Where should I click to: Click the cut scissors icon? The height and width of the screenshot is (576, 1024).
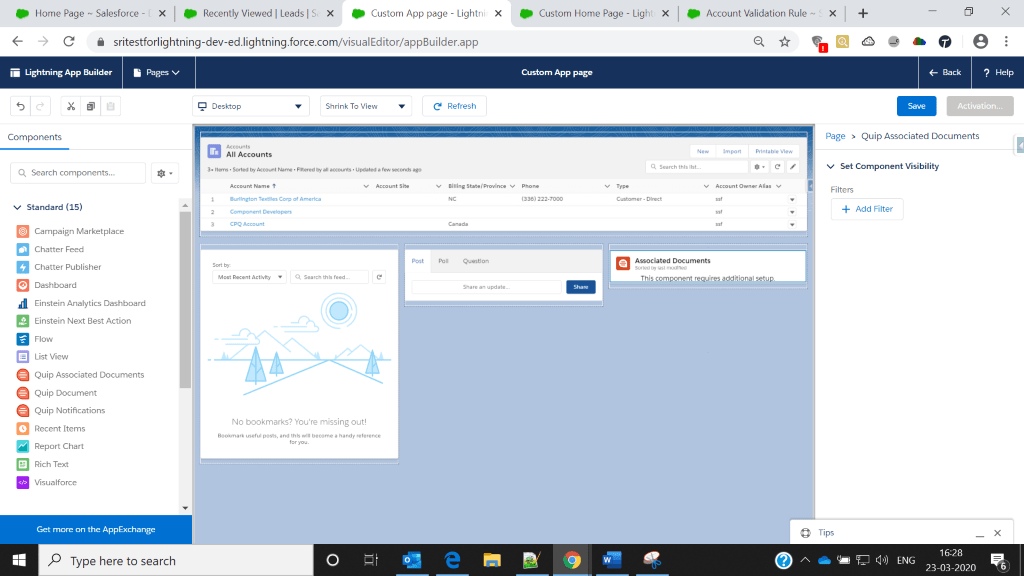click(70, 106)
